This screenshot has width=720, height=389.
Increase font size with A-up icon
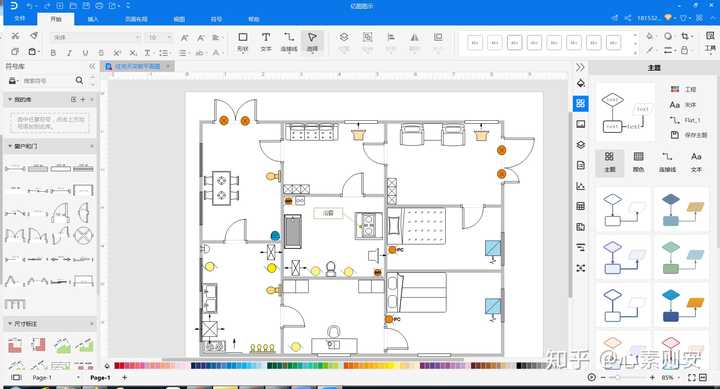(x=184, y=38)
